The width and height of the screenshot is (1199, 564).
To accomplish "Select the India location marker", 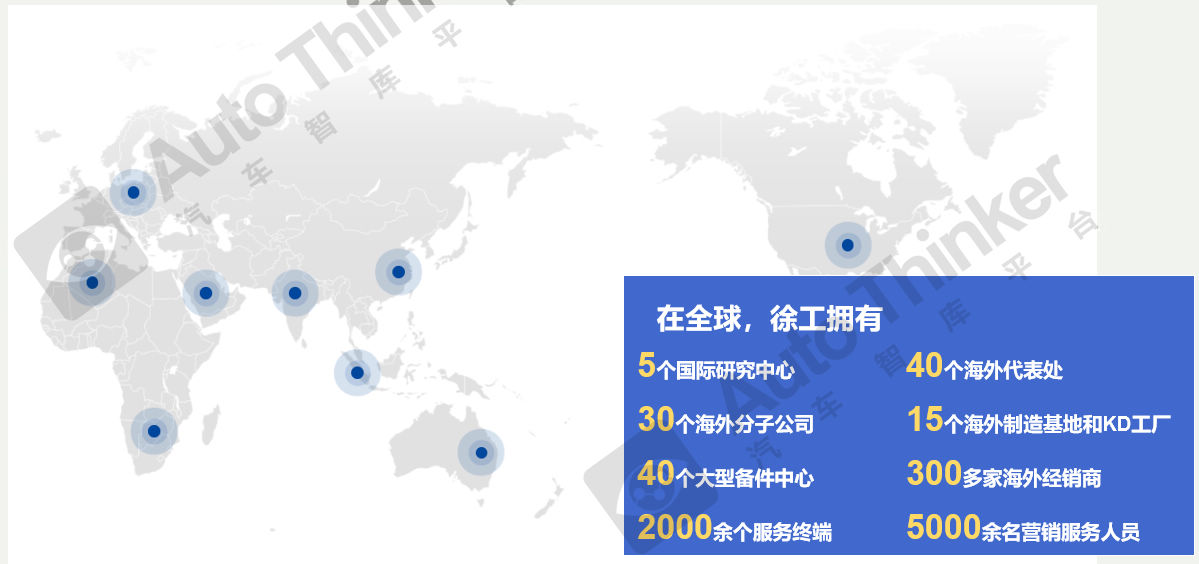I will (x=295, y=293).
